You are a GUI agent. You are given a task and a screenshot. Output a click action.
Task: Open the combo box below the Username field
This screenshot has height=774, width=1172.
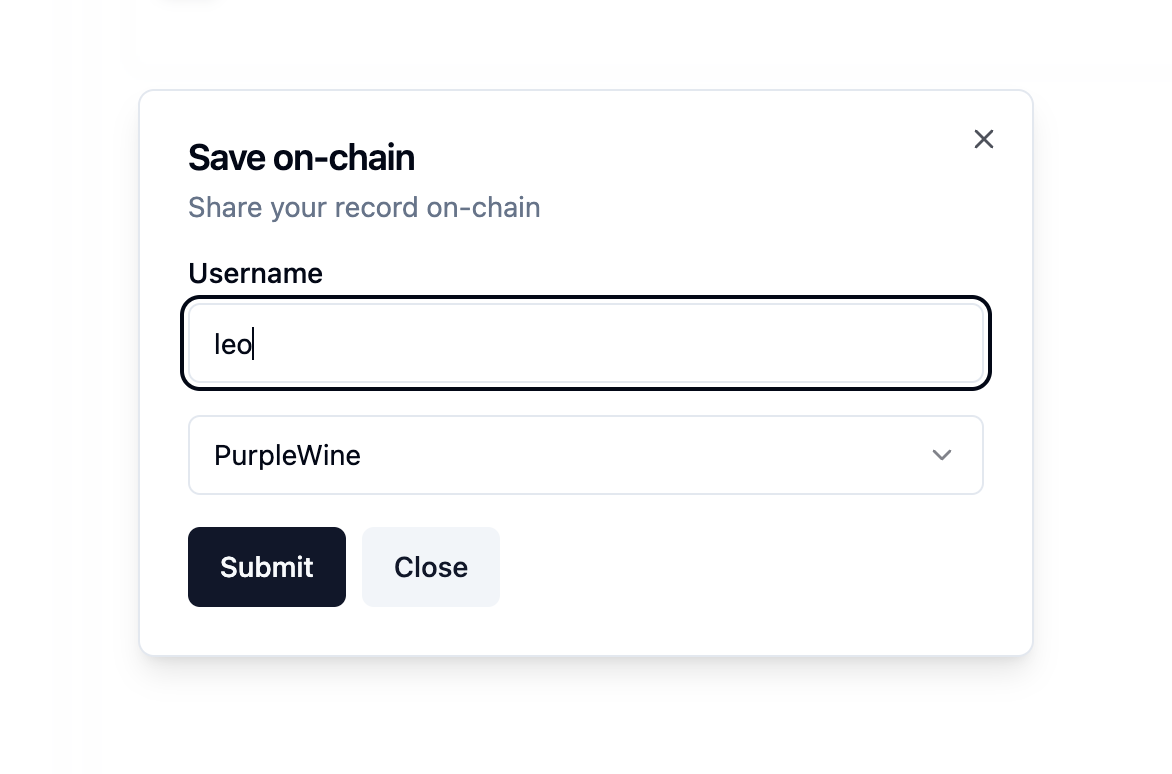586,455
